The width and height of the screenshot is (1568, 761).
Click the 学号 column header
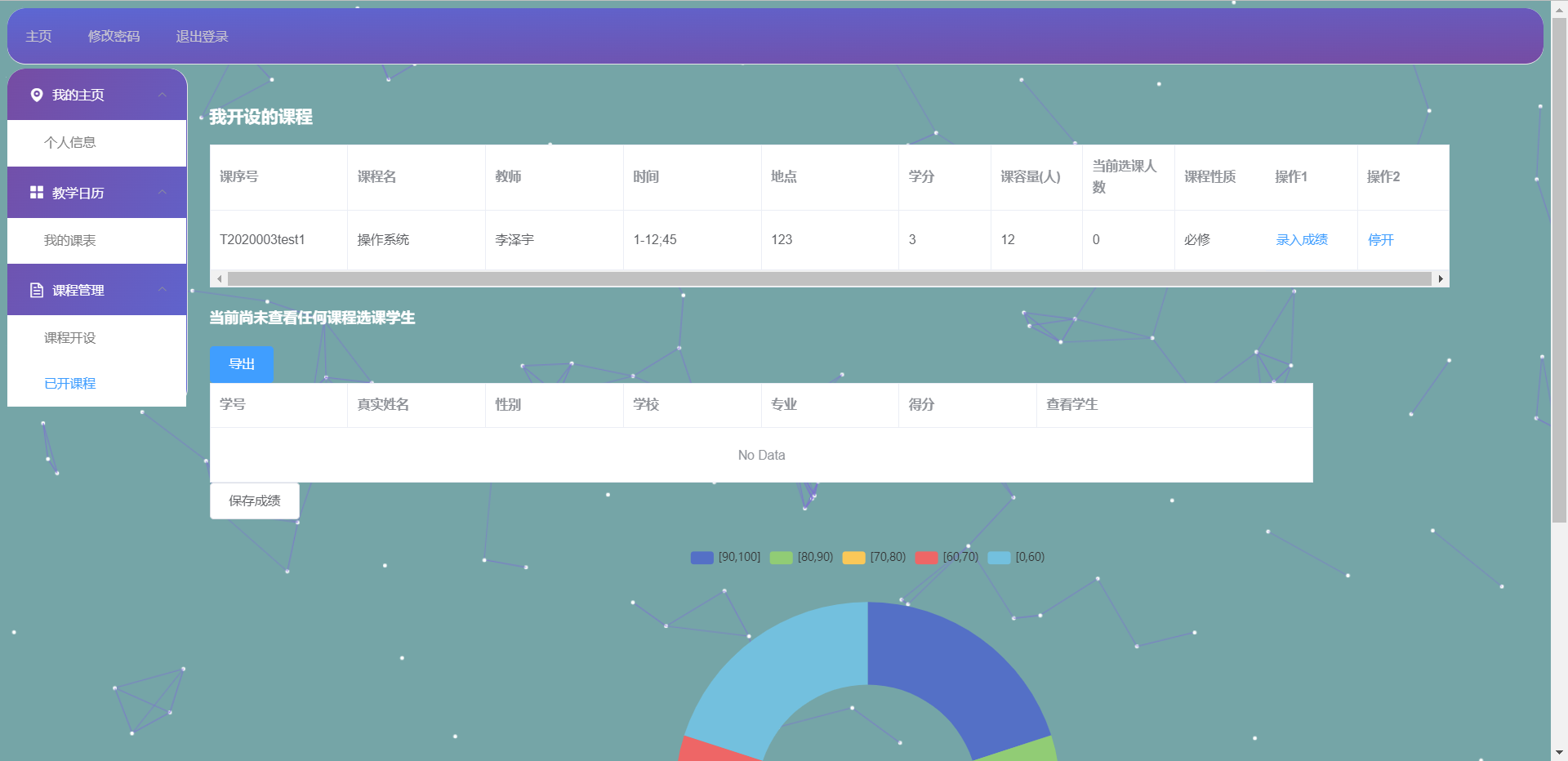[278, 405]
